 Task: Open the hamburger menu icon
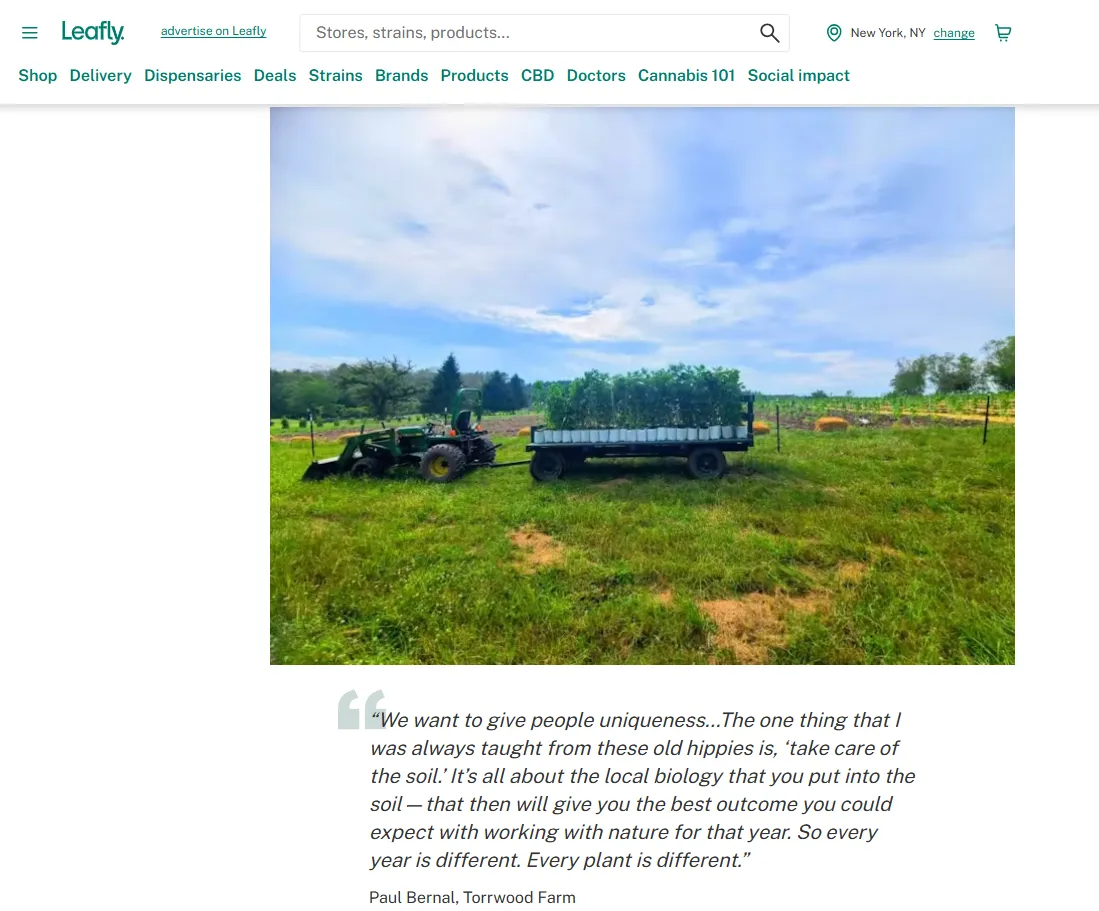[29, 32]
